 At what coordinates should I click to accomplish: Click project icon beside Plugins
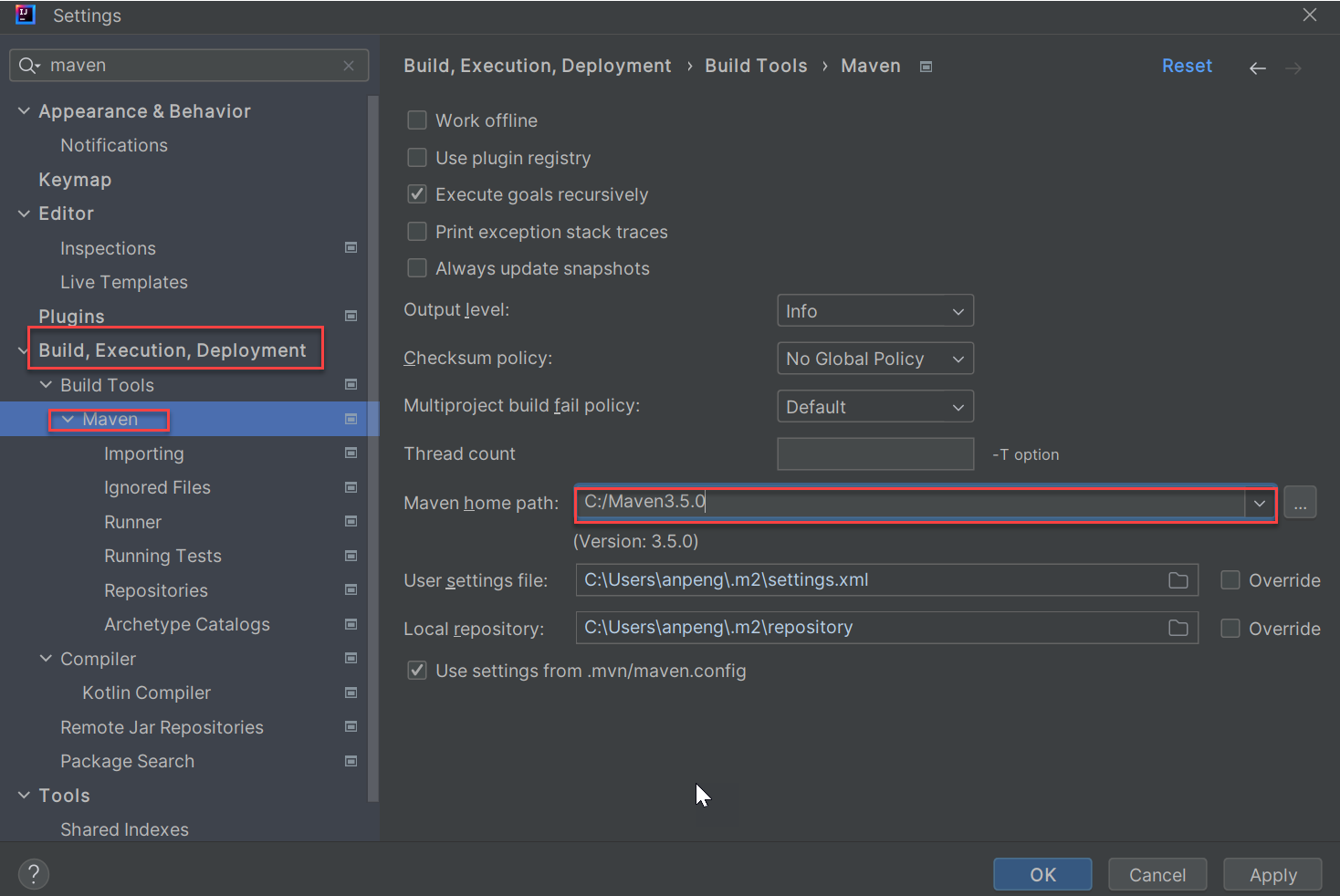[351, 316]
